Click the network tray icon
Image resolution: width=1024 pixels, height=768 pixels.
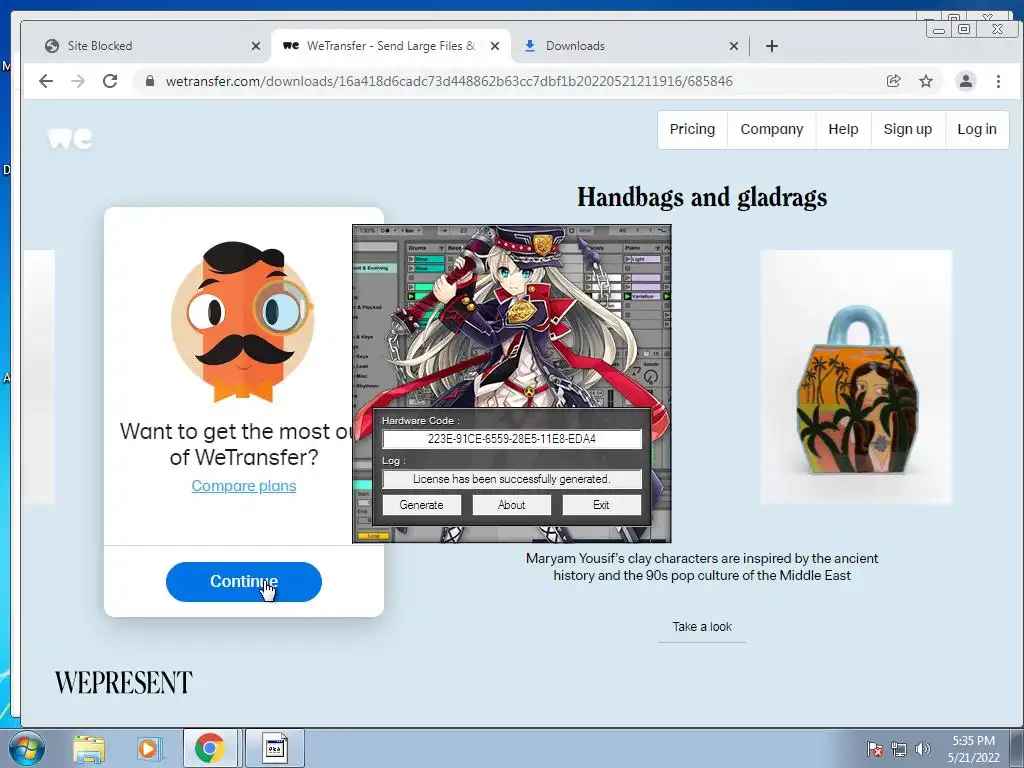coord(899,749)
